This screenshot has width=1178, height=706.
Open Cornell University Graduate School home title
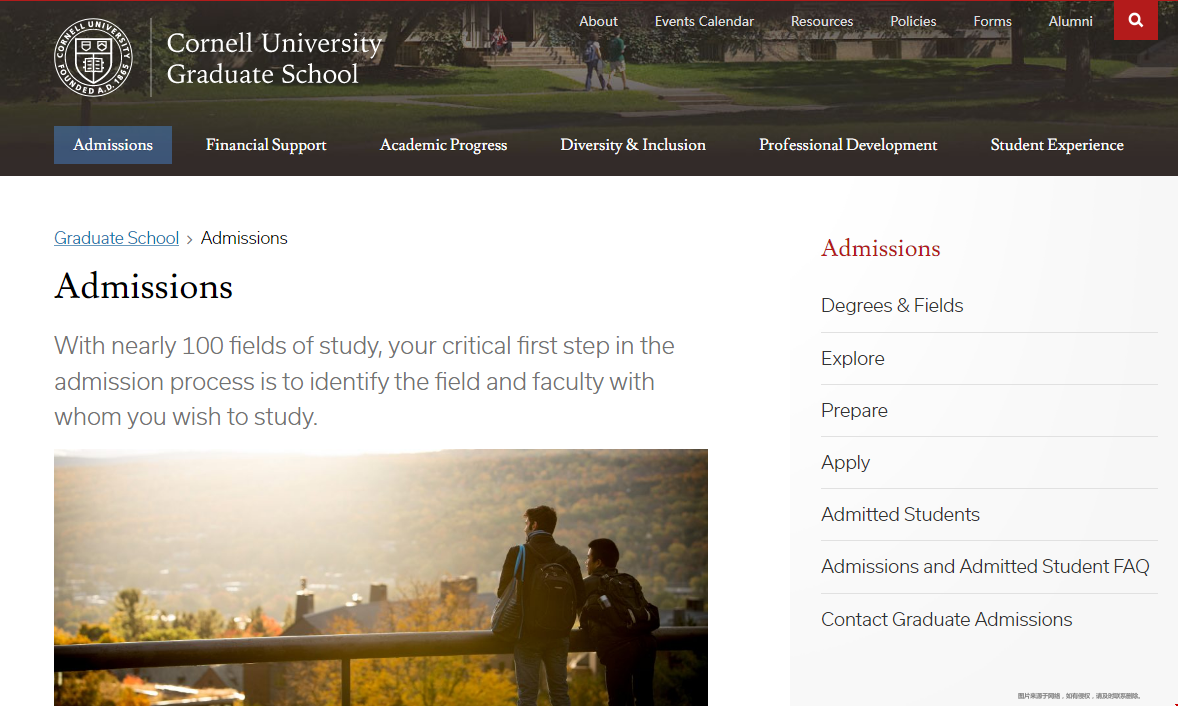(x=274, y=58)
